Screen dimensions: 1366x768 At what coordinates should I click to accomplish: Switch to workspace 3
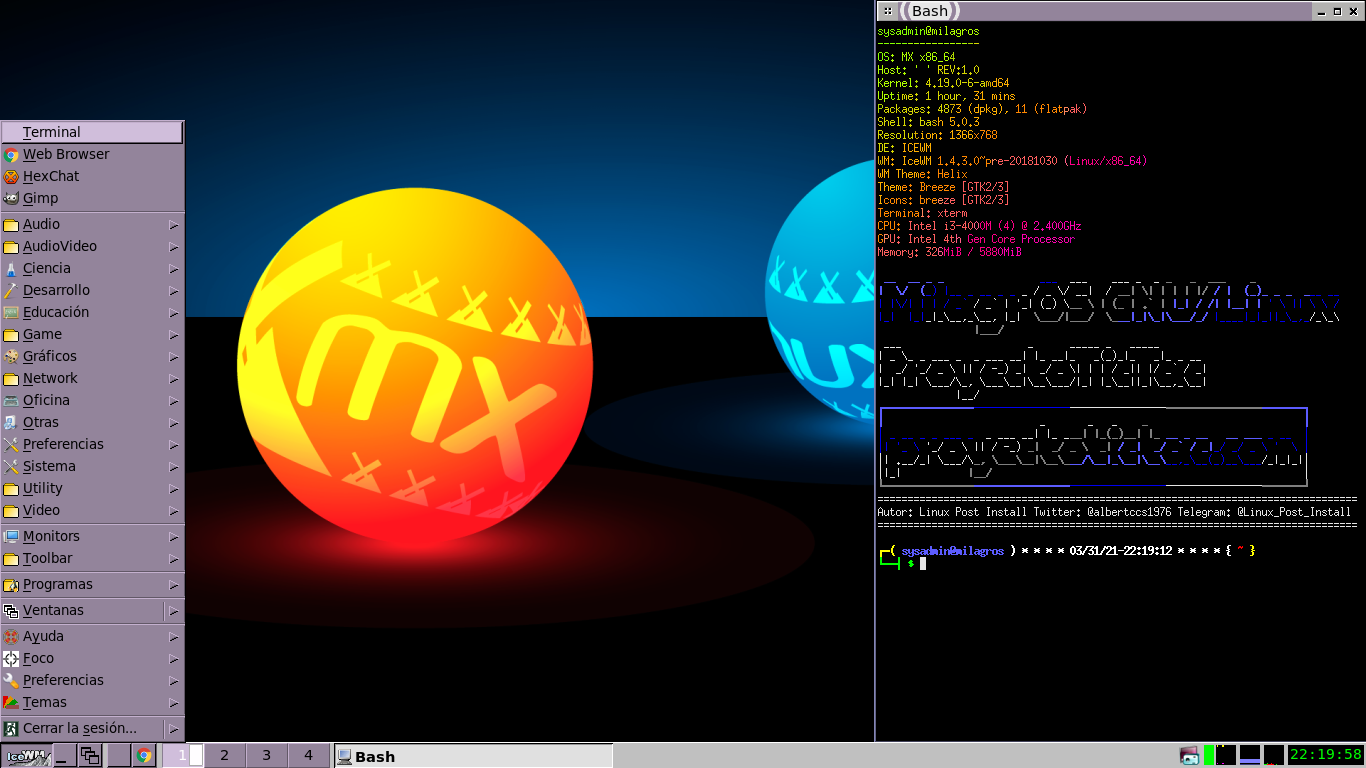coord(267,756)
